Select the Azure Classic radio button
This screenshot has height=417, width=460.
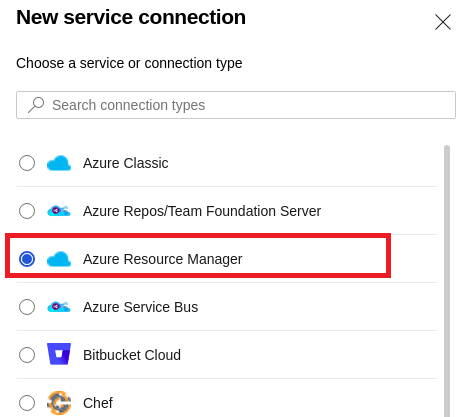[x=27, y=163]
